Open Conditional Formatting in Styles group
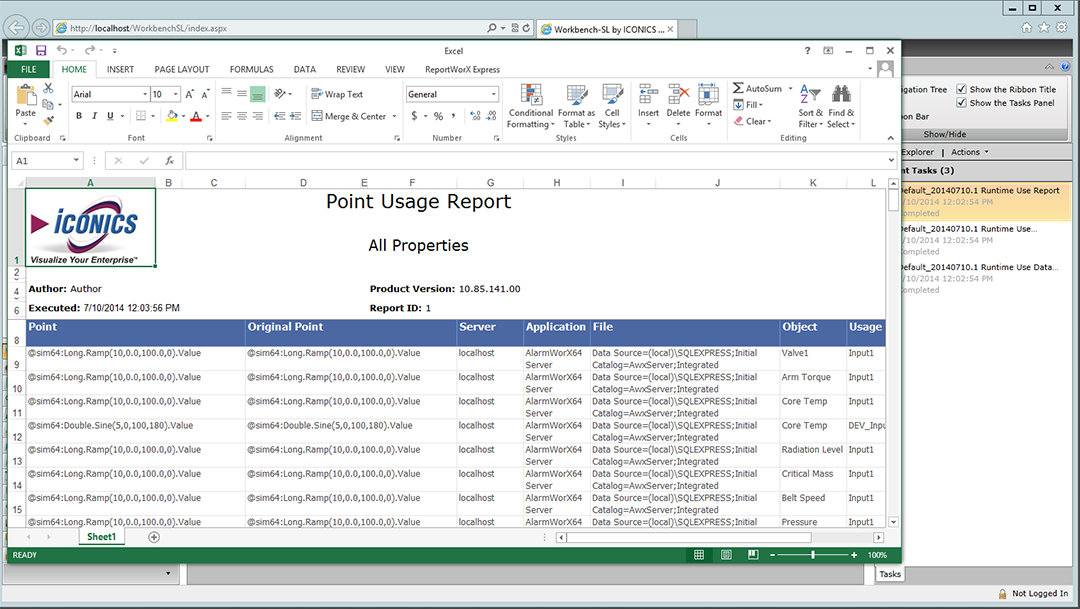 [x=530, y=106]
